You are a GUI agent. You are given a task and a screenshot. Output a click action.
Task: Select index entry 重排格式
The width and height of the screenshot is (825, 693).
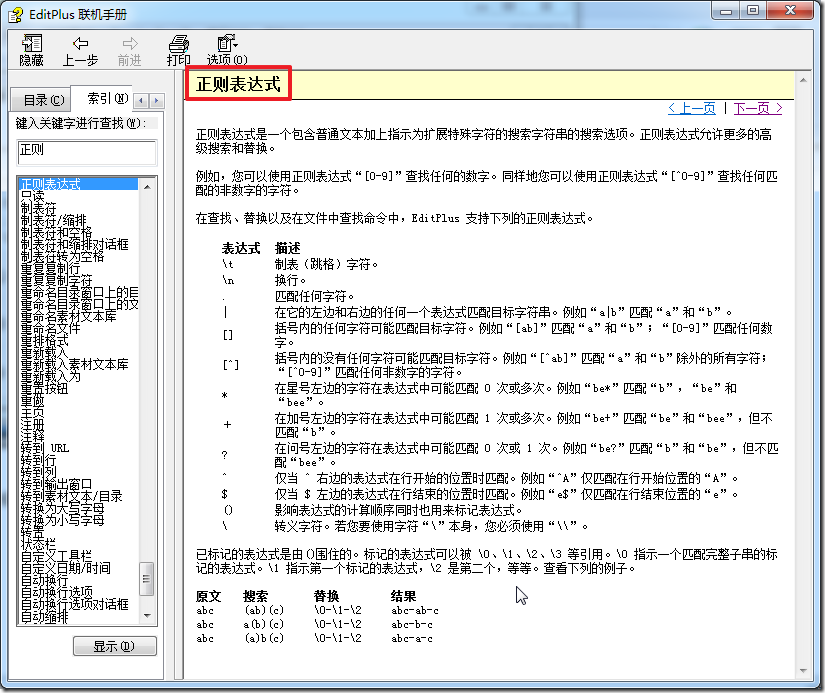pyautogui.click(x=44, y=340)
